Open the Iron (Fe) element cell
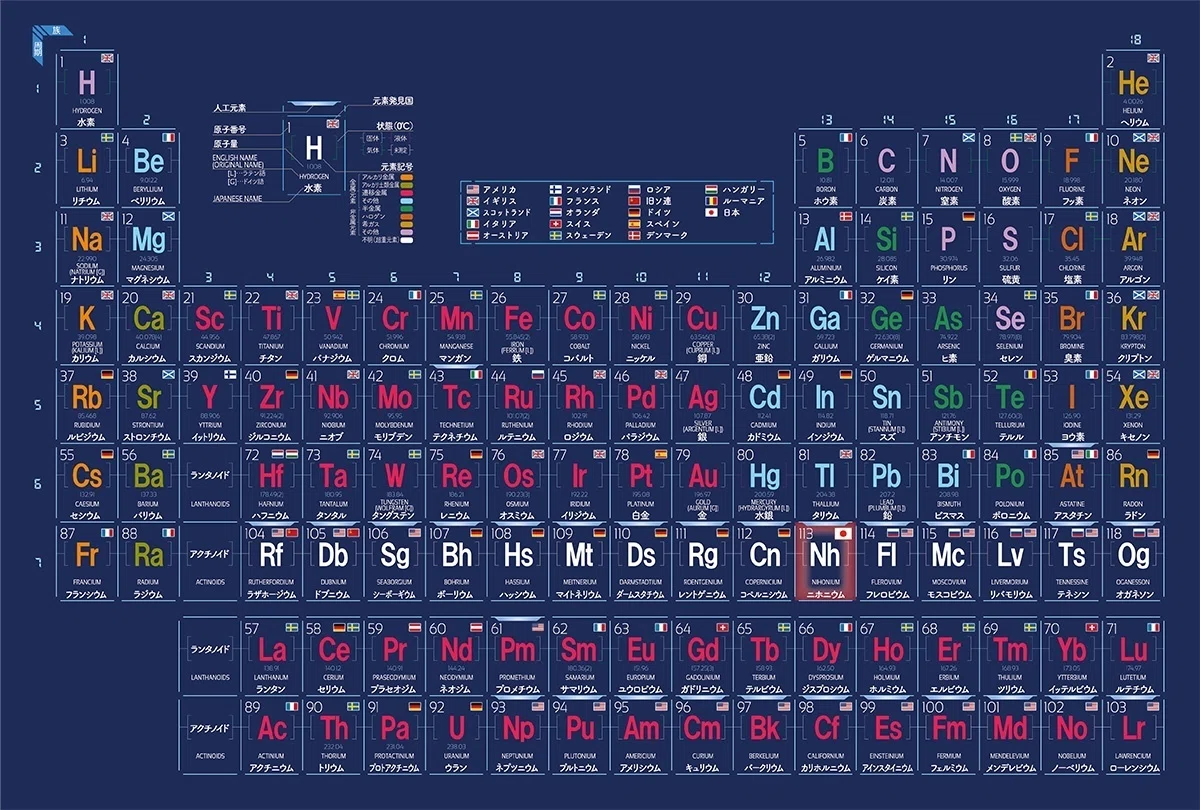This screenshot has height=810, width=1200. pyautogui.click(x=518, y=326)
